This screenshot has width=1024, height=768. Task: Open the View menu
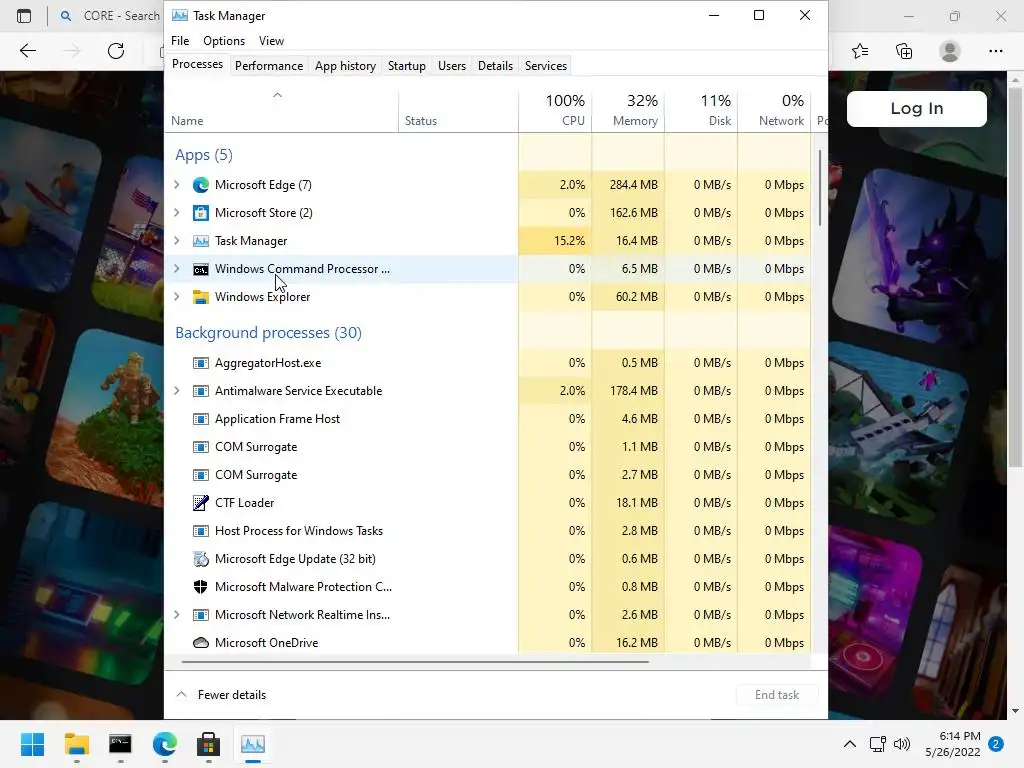(x=271, y=40)
